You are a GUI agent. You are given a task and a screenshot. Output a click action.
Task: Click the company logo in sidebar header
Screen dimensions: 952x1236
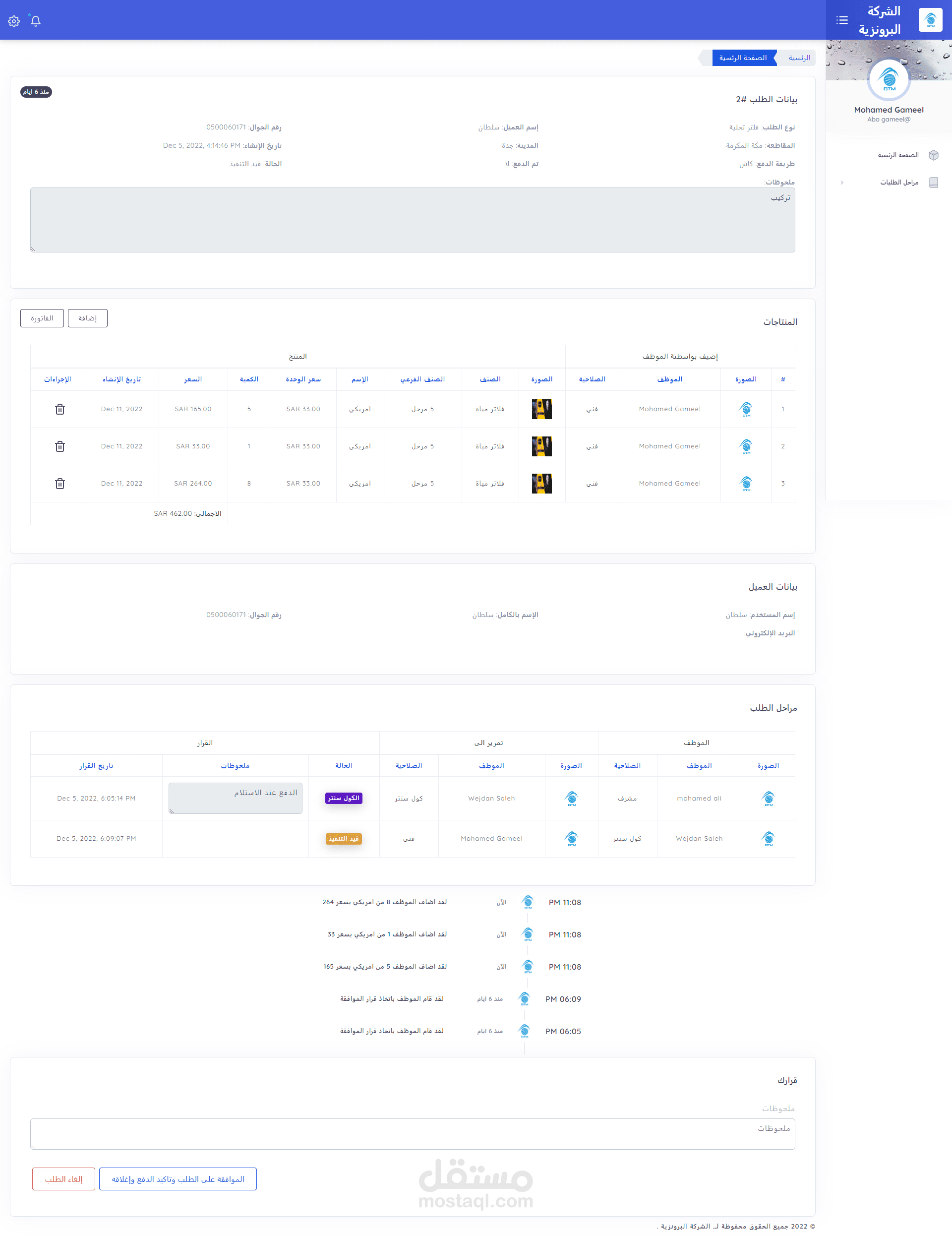click(x=930, y=20)
